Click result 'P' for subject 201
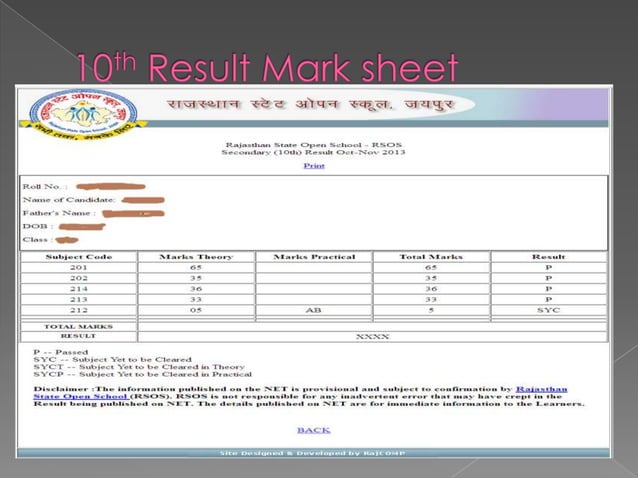This screenshot has height=478, width=638. coord(548,268)
